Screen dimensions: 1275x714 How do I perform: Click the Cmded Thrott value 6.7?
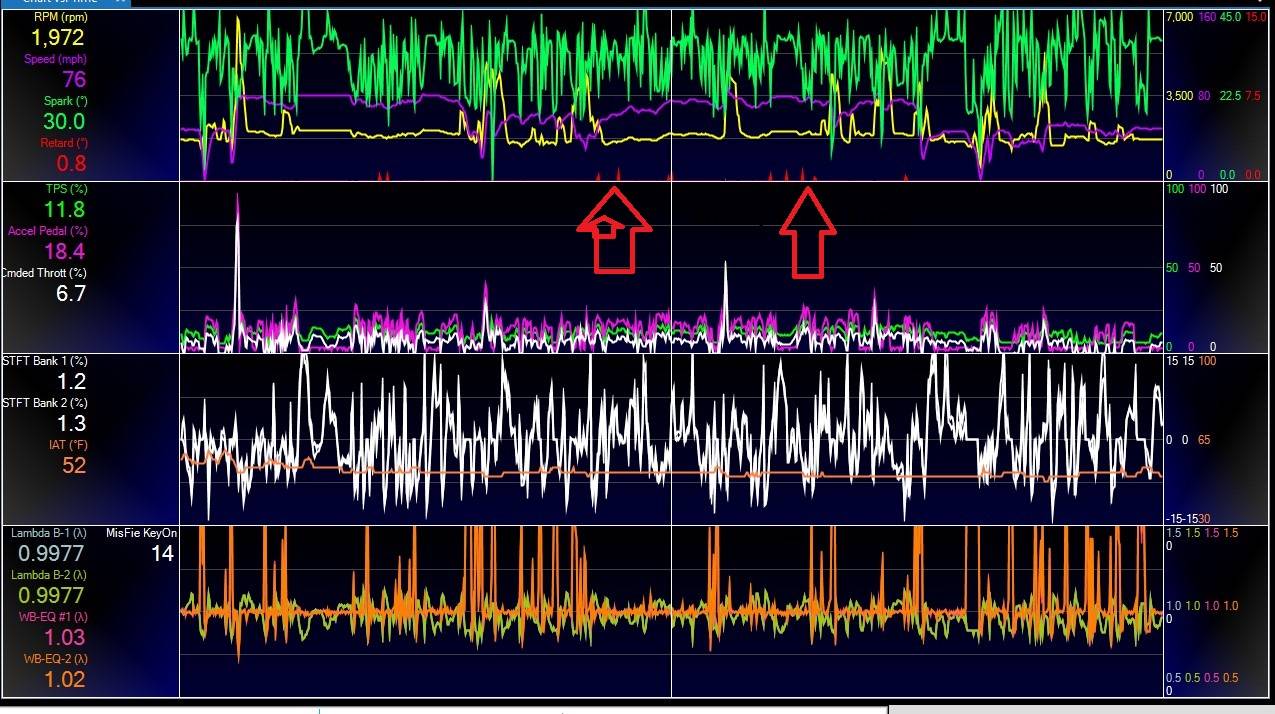(71, 294)
